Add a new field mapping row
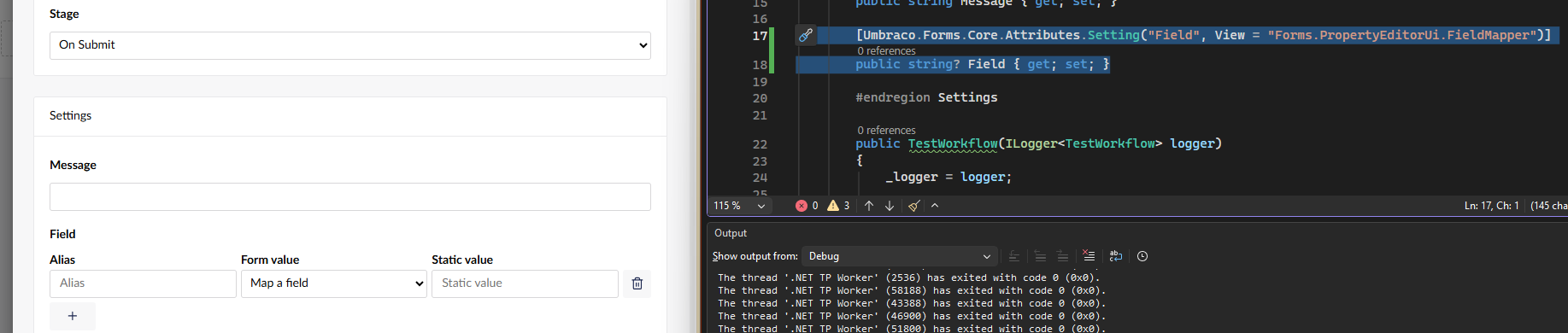Screen dimensions: 1568x333 coord(73,316)
